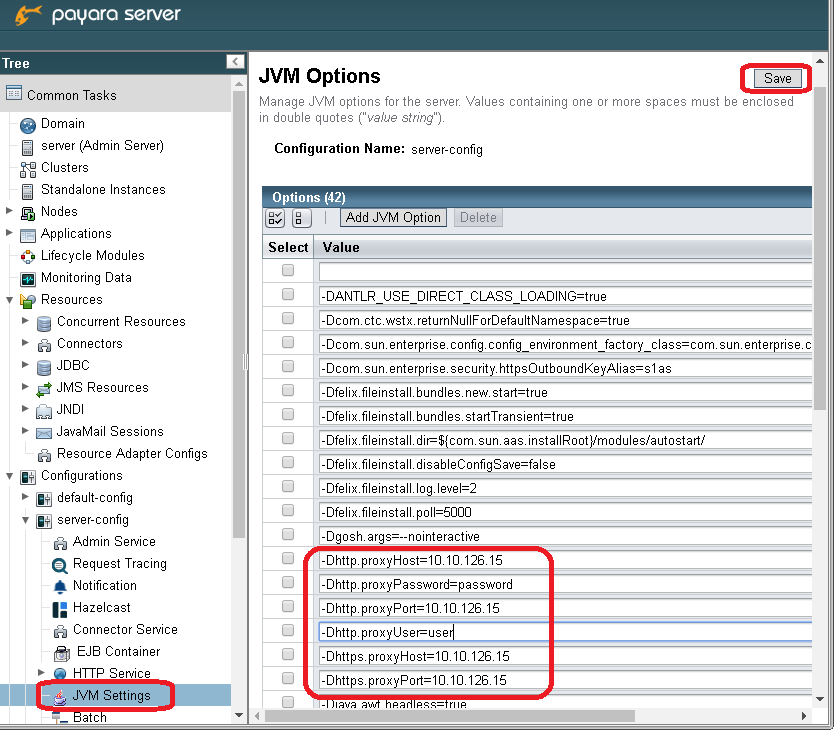Screen dimensions: 834x730
Task: Click the options table horizontal scrollbar
Action: 449,716
